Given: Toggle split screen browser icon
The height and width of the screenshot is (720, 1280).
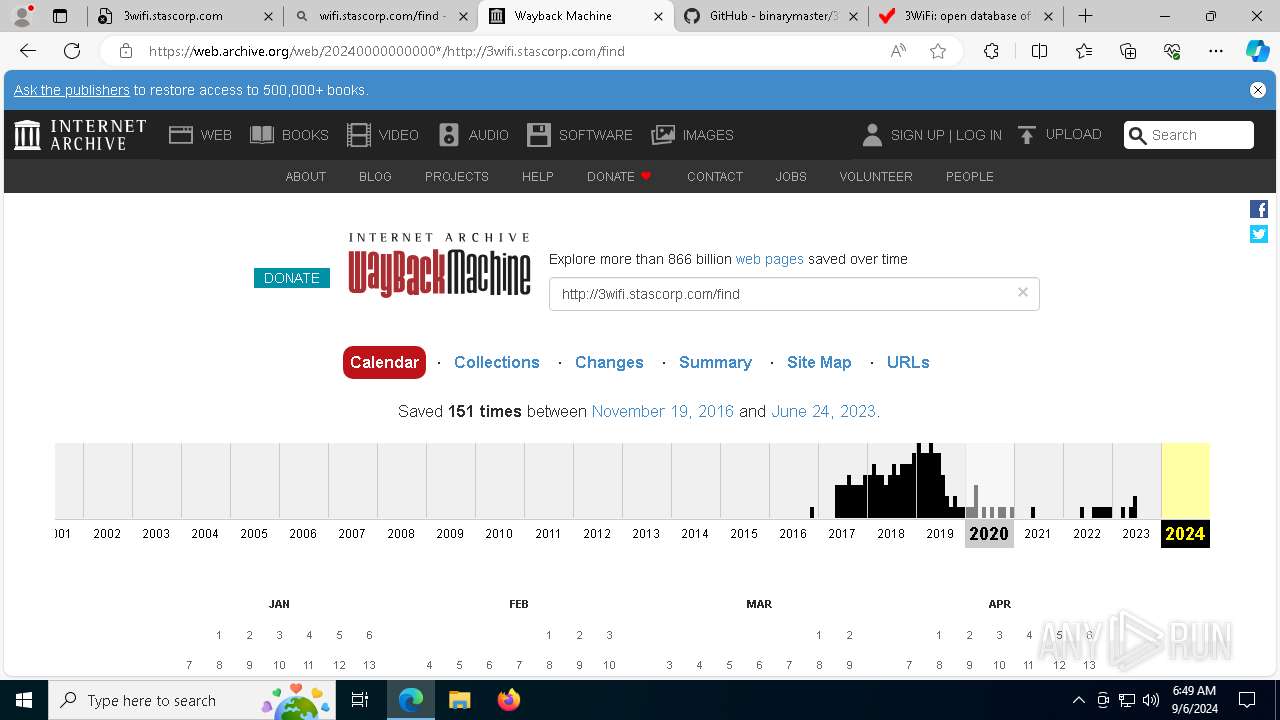Looking at the screenshot, I should click(x=1039, y=51).
